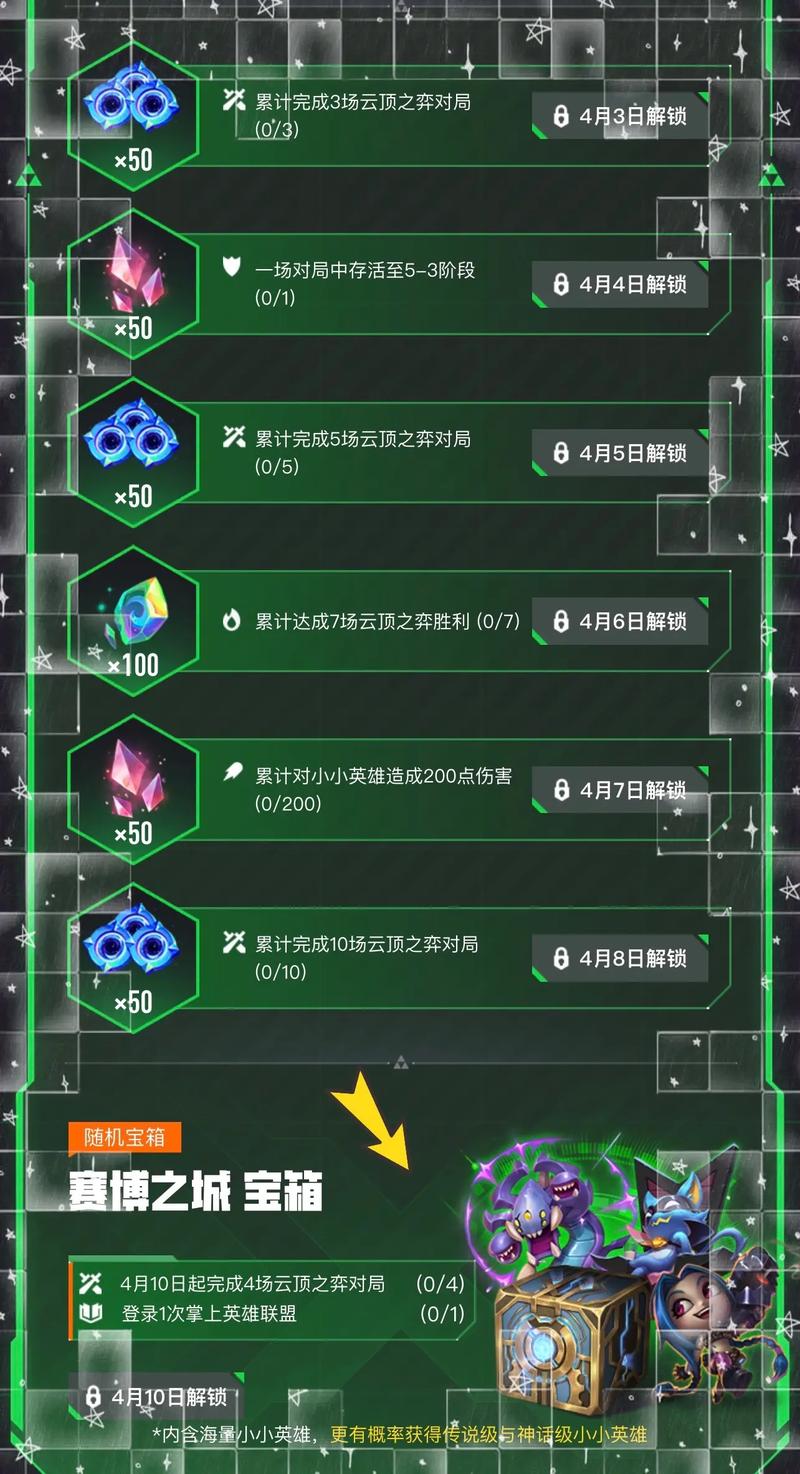Image resolution: width=800 pixels, height=1474 pixels.
Task: Select the 4月6日解锁 locked button
Action: tap(621, 621)
